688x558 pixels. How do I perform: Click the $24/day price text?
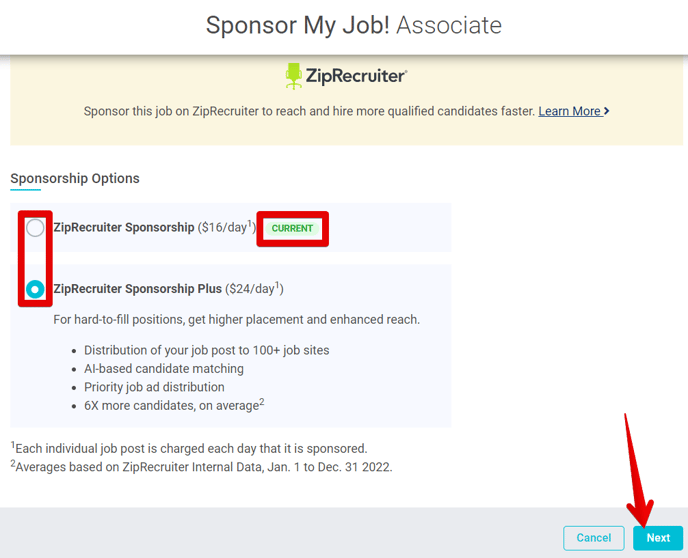[x=254, y=289]
